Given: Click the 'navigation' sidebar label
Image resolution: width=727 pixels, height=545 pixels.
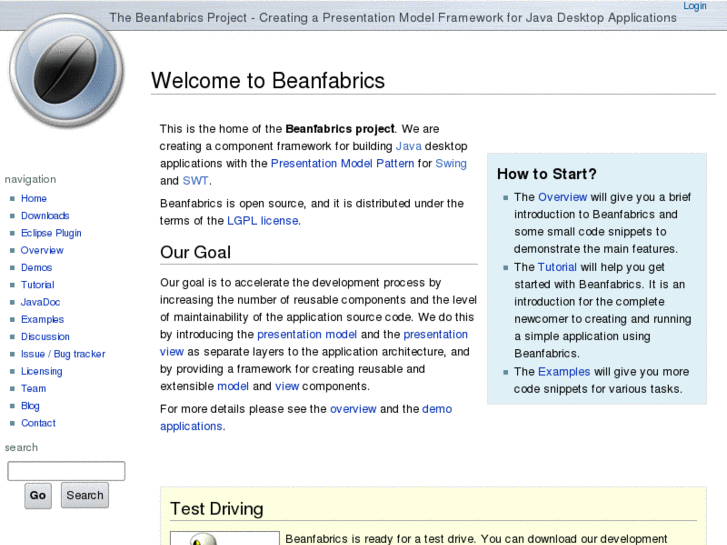Looking at the screenshot, I should (30, 180).
